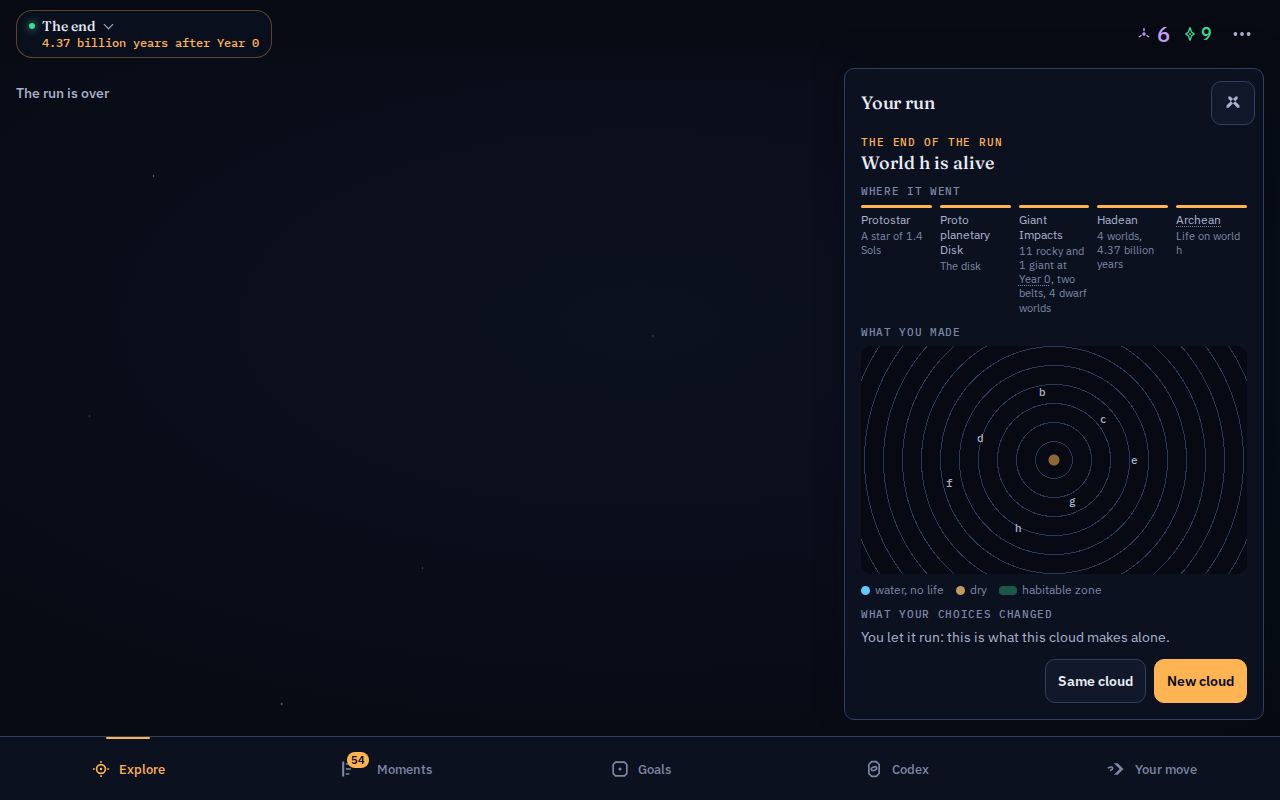Click the central star in the diagram
The width and height of the screenshot is (1280, 800).
(1053, 460)
